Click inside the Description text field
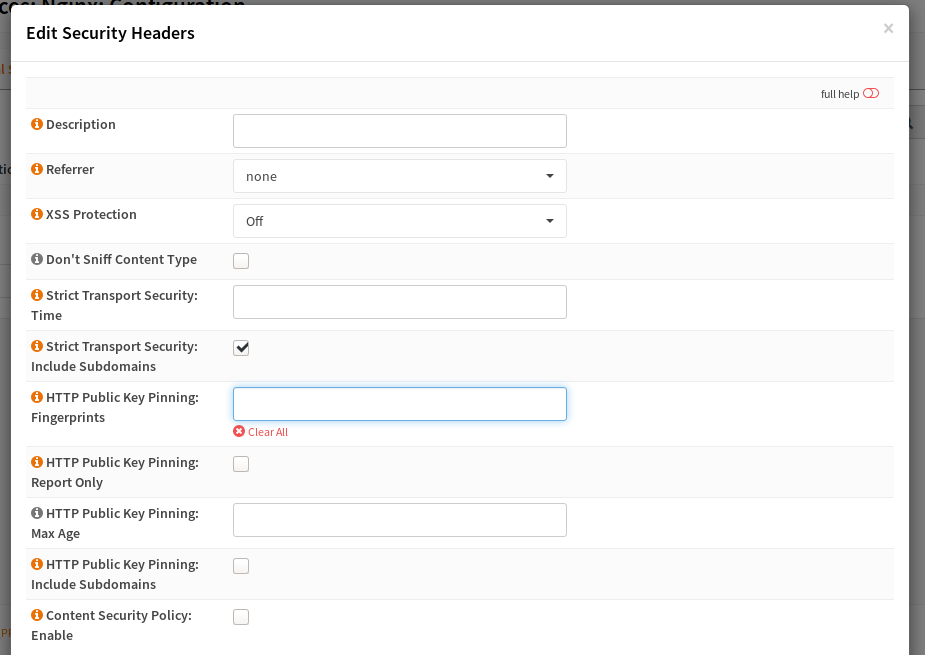Image resolution: width=925 pixels, height=655 pixels. (x=399, y=130)
